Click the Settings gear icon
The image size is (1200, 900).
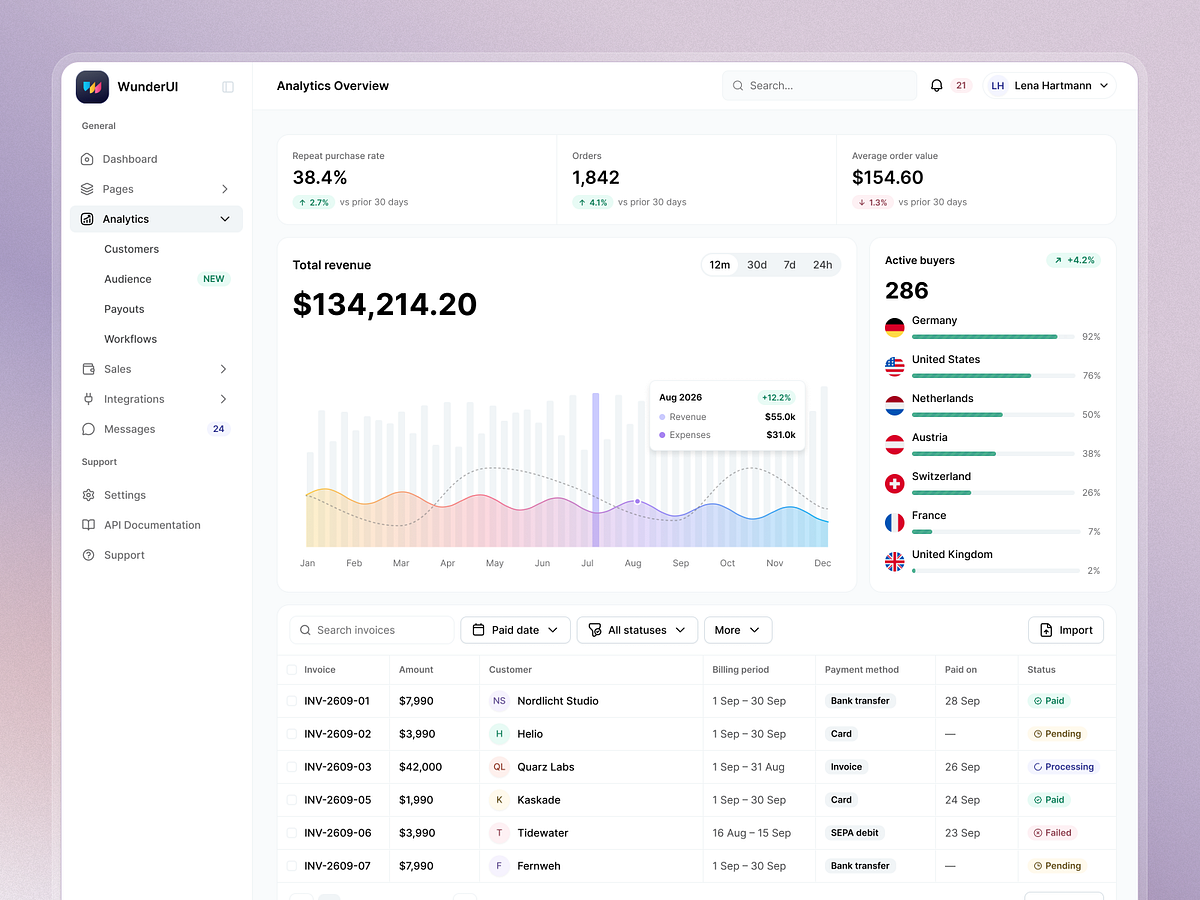88,495
